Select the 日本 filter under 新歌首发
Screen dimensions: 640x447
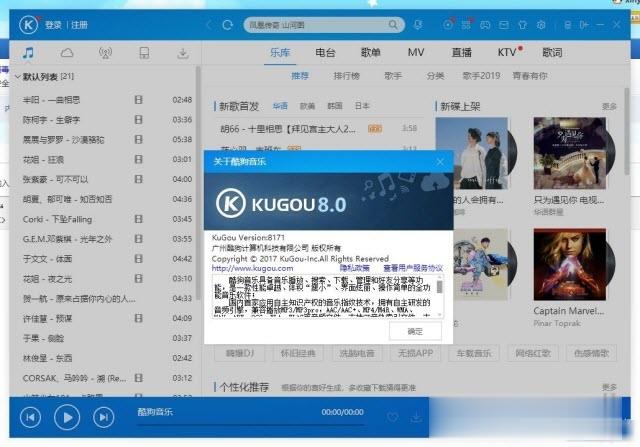coord(362,106)
